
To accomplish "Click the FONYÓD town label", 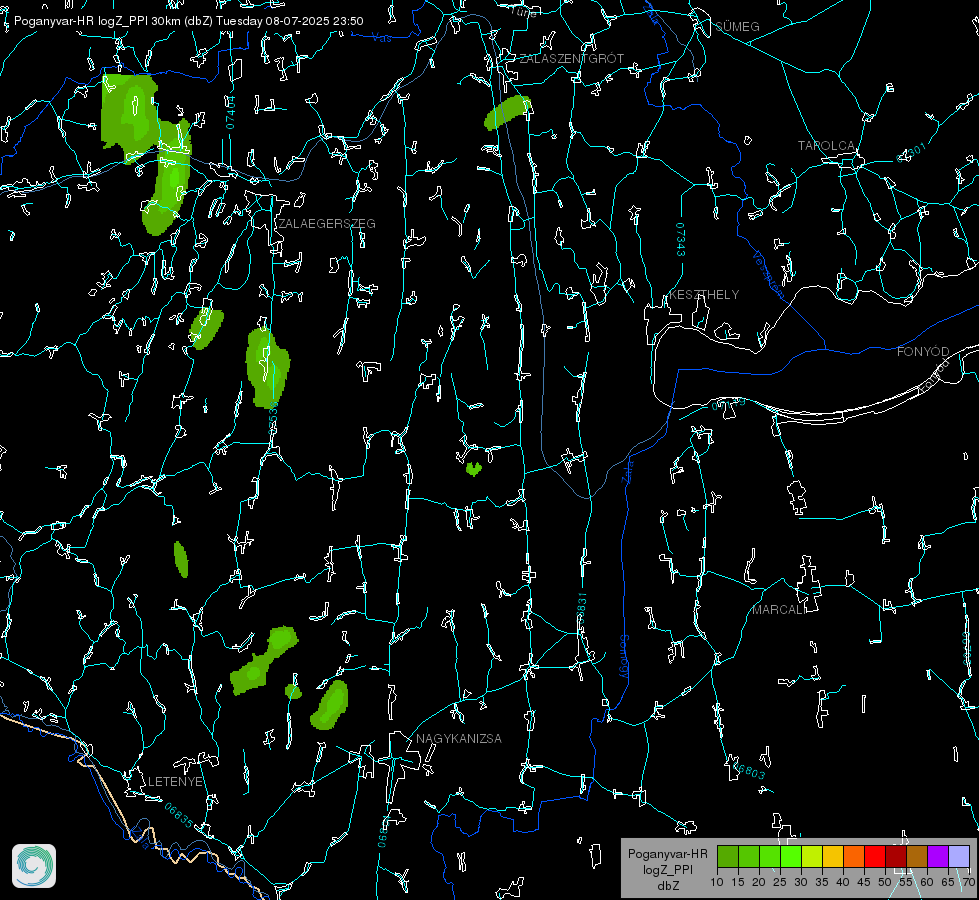I will (923, 352).
